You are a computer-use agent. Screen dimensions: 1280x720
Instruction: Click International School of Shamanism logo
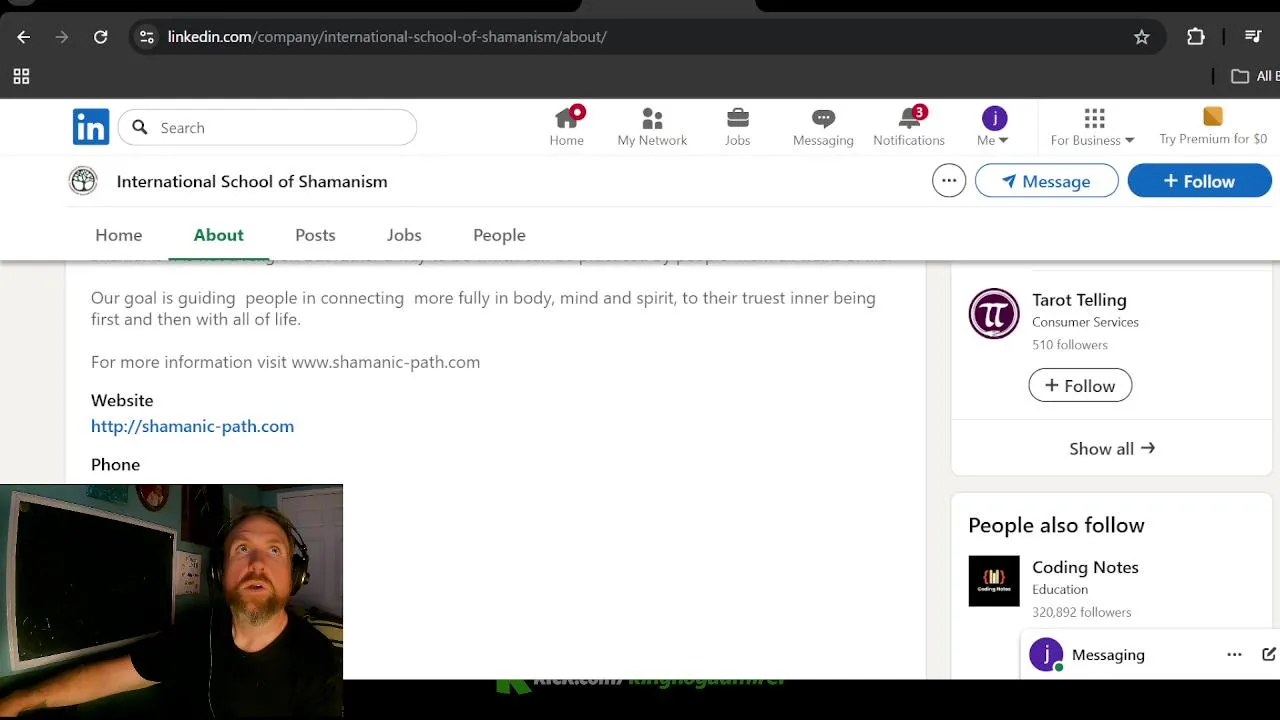tap(83, 181)
